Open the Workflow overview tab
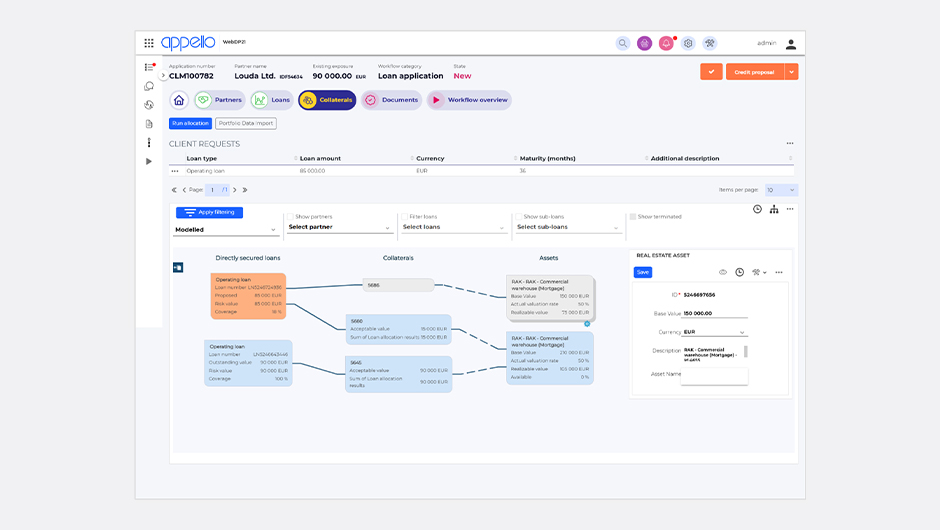 (468, 100)
